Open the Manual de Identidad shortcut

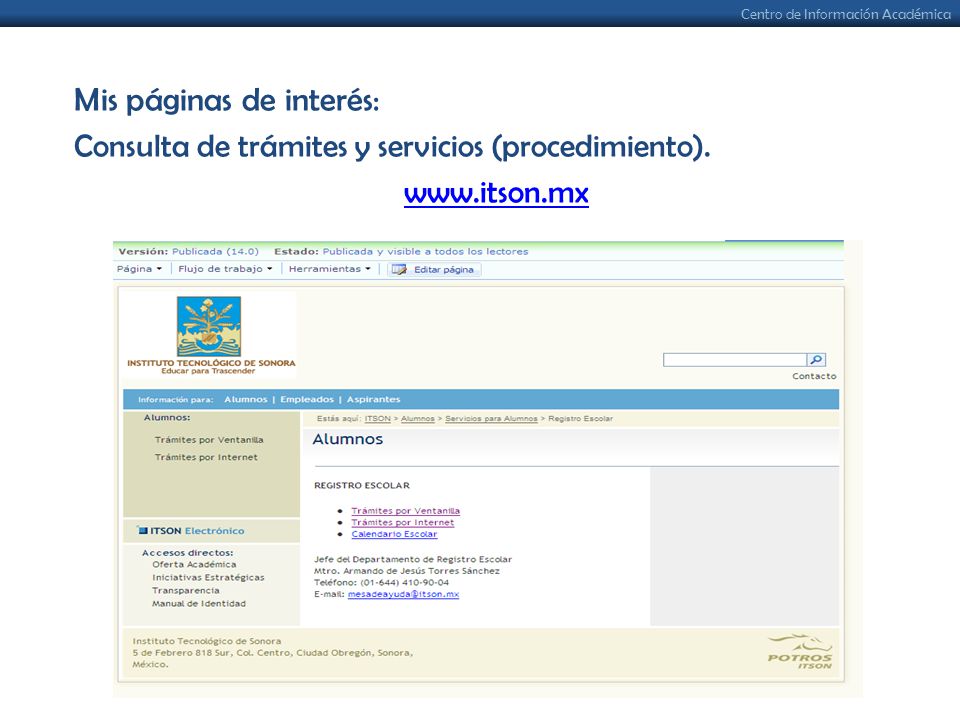tap(199, 604)
